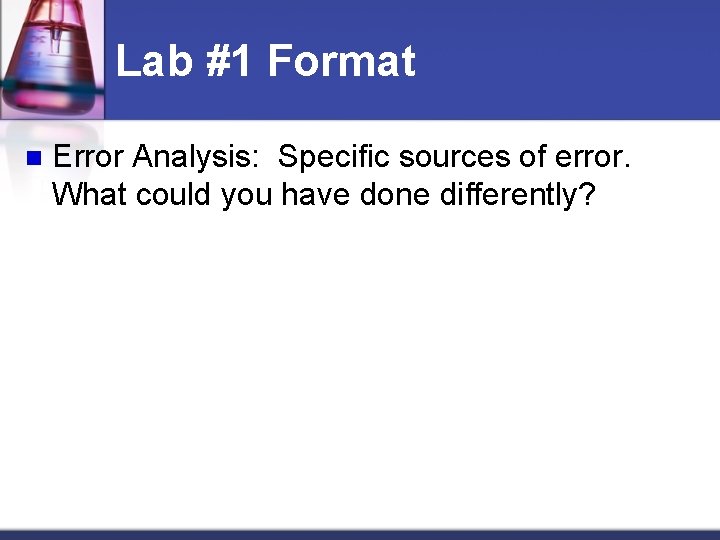Viewport: 720px width, 540px height.
Task: Select the "Lab #1 Format" title
Action: (265, 61)
